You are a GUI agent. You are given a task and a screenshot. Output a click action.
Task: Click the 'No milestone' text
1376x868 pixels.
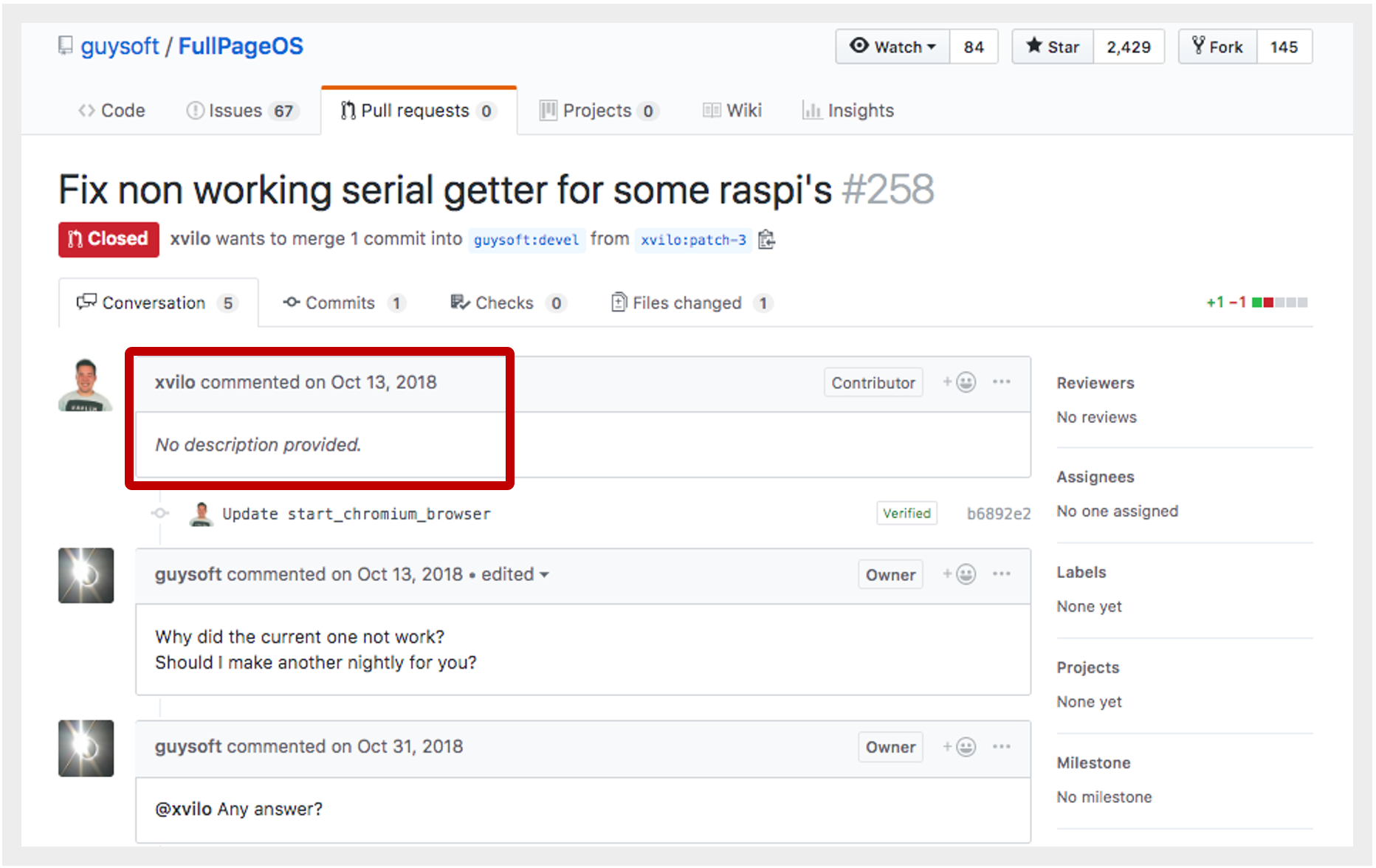coord(1104,797)
